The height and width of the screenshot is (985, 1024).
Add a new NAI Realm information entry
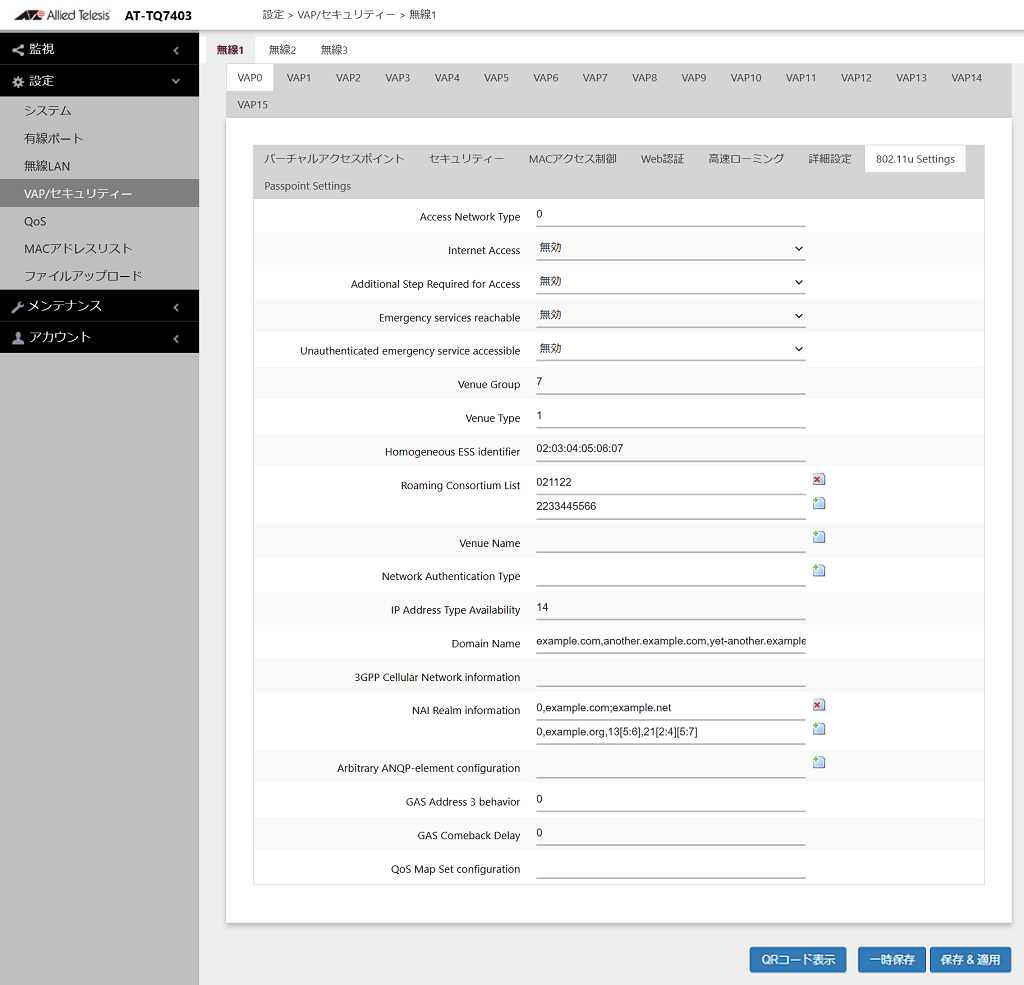(818, 728)
